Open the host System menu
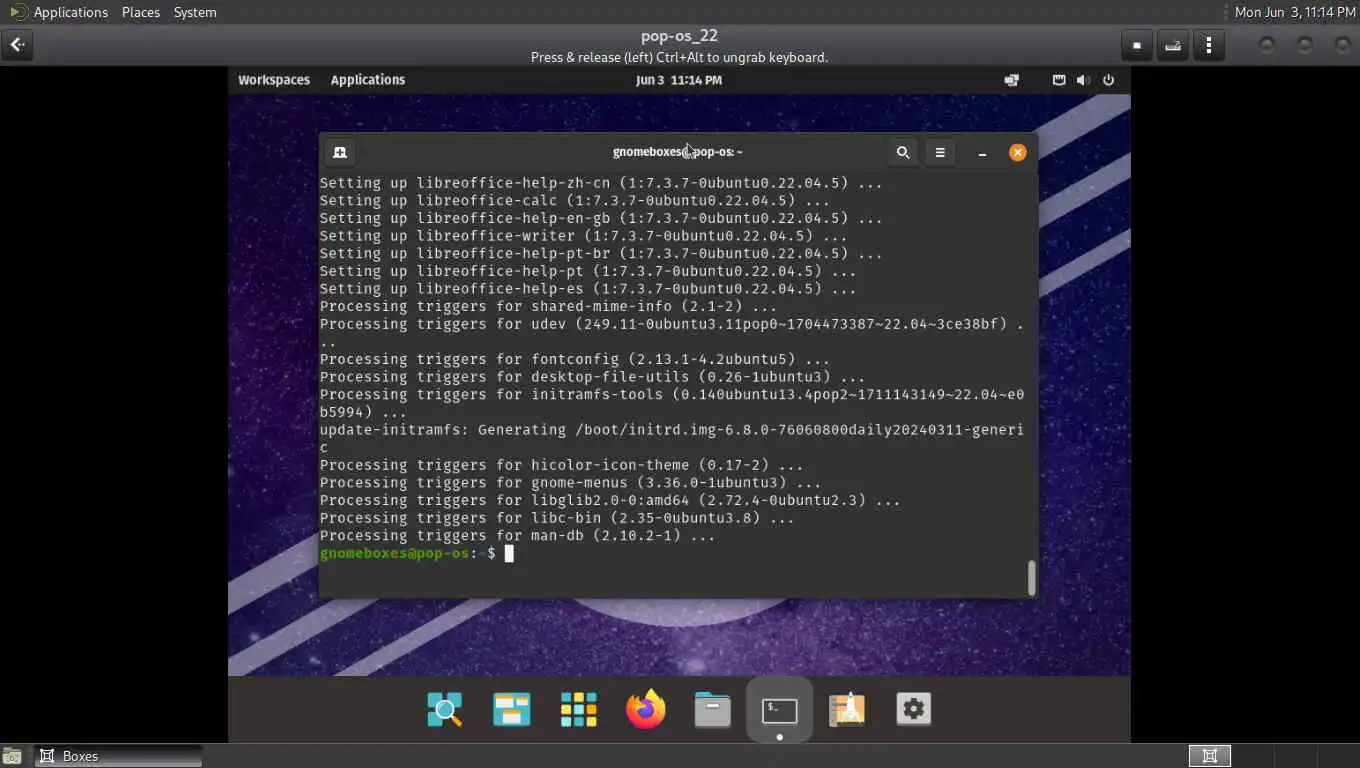This screenshot has width=1360, height=768. [x=195, y=12]
